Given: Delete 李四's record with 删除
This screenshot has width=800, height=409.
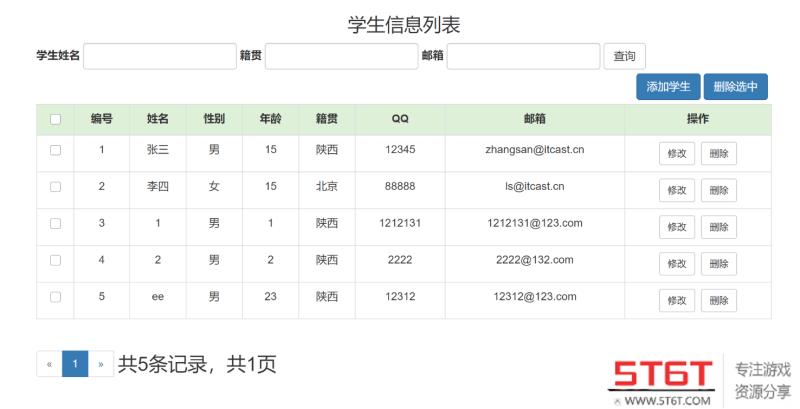Looking at the screenshot, I should point(718,190).
